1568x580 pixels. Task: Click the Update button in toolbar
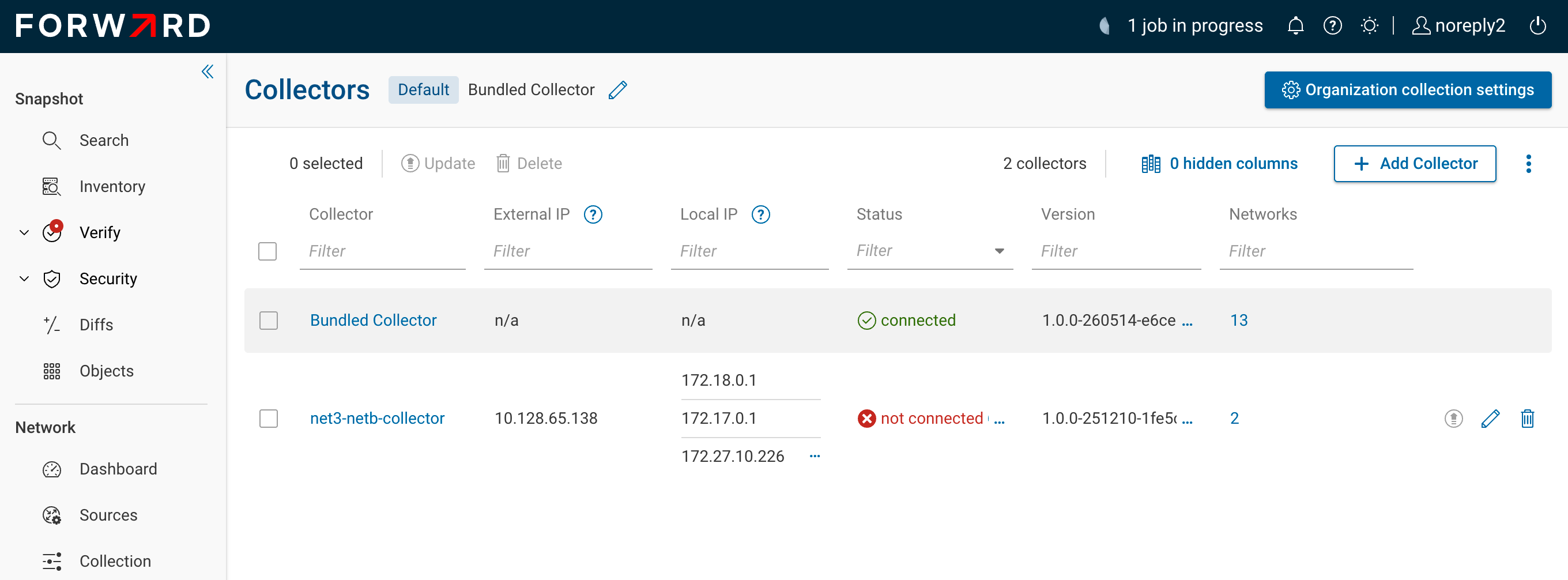pyautogui.click(x=438, y=164)
